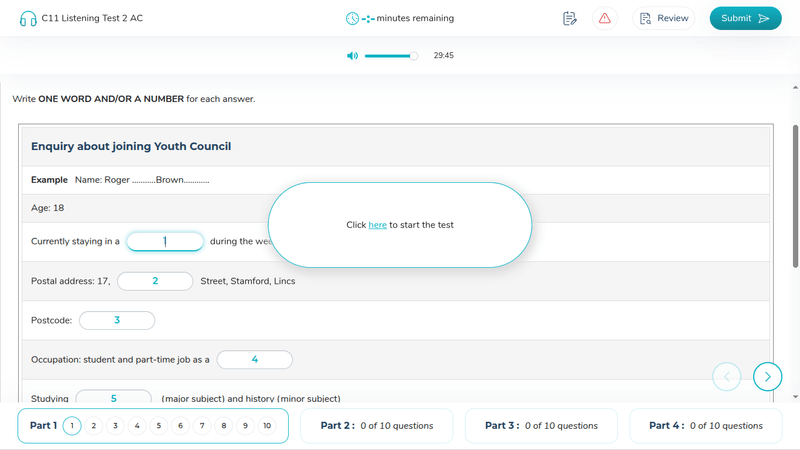Screen dimensions: 800x450
Task: Click the scroll down arrow
Action: pyautogui.click(x=795, y=396)
